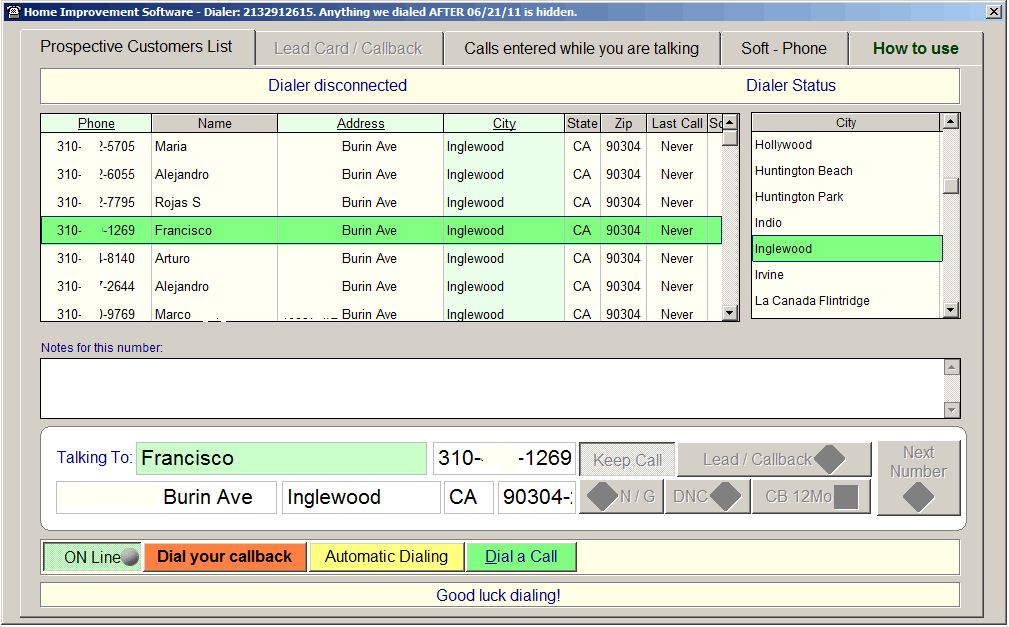
Task: Select the Marco customer row
Action: click(381, 314)
